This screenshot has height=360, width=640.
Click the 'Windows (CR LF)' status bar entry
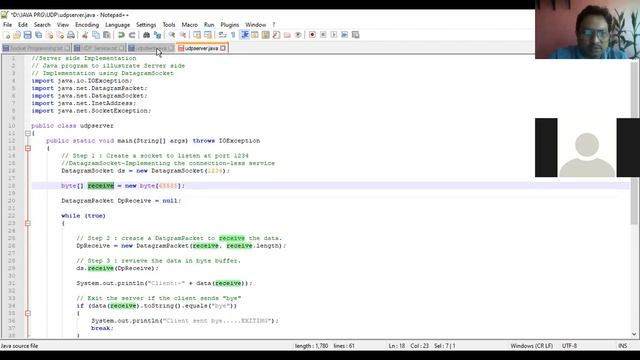coord(531,346)
